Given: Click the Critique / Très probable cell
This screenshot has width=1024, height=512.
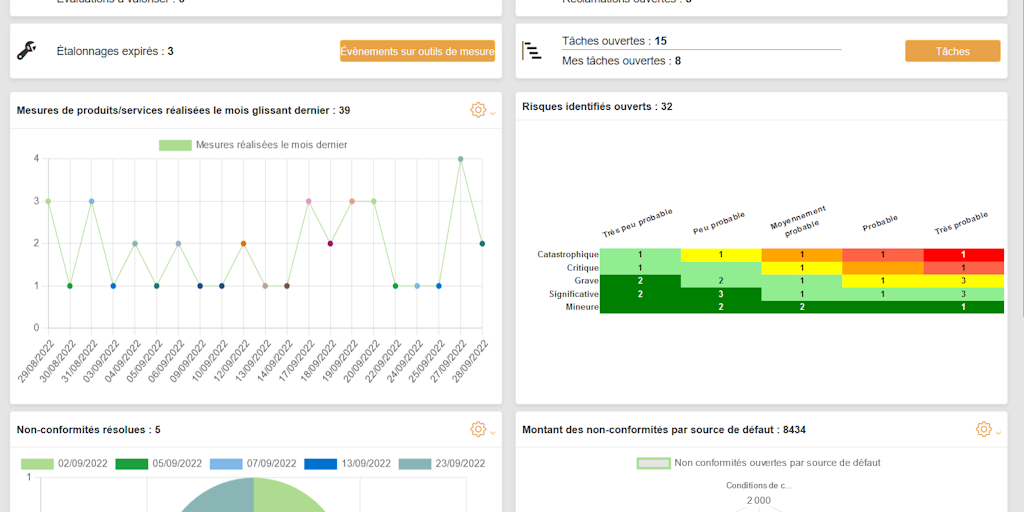Looking at the screenshot, I should click(963, 268).
